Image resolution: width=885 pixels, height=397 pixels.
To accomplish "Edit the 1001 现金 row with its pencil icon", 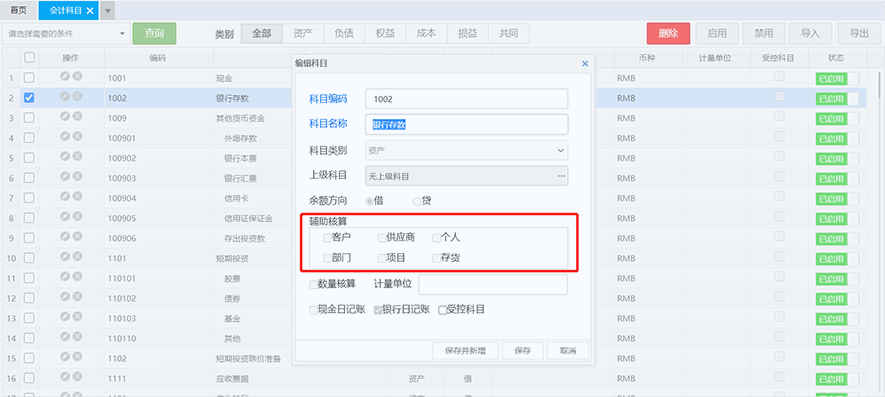I will pyautogui.click(x=65, y=76).
